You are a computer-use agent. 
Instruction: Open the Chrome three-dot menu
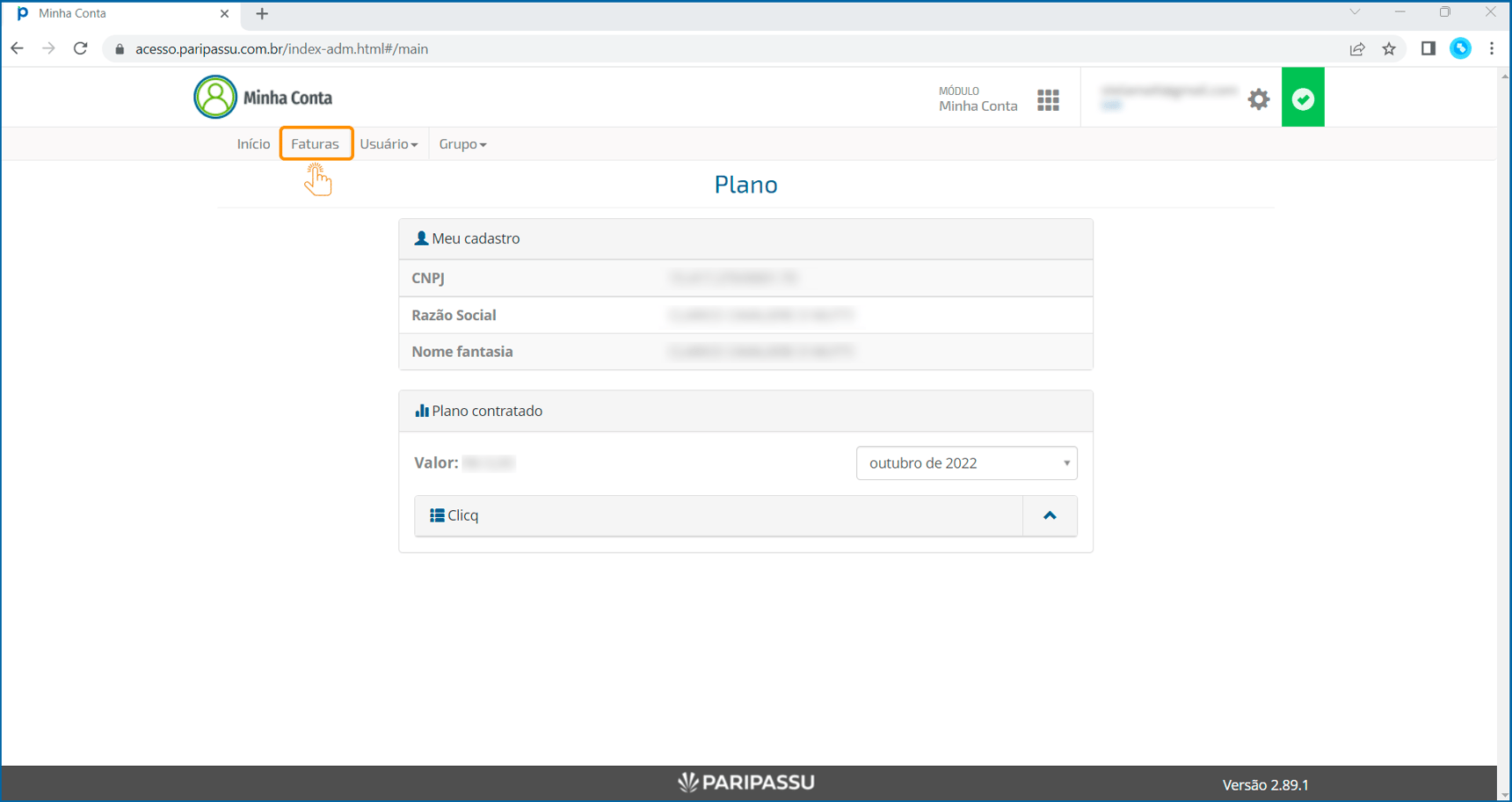1492,49
